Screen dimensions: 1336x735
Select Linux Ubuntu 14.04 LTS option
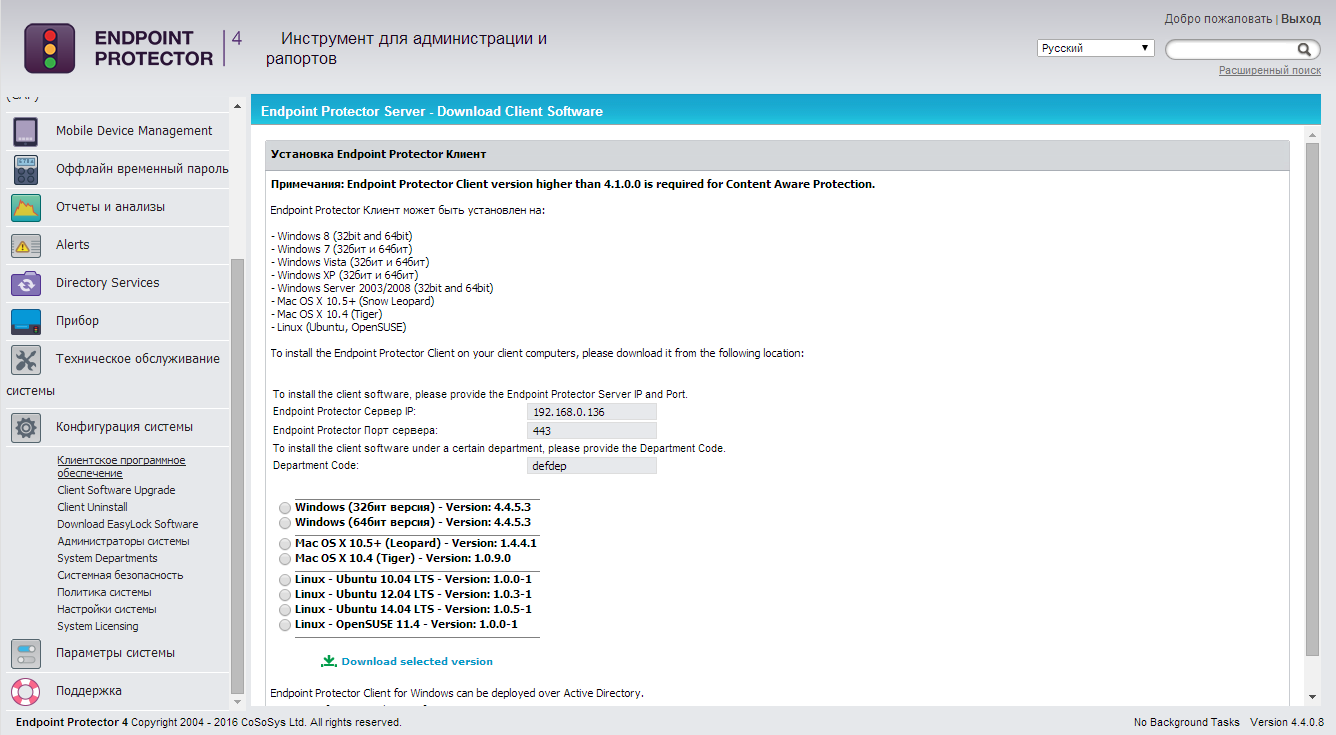pyautogui.click(x=285, y=610)
